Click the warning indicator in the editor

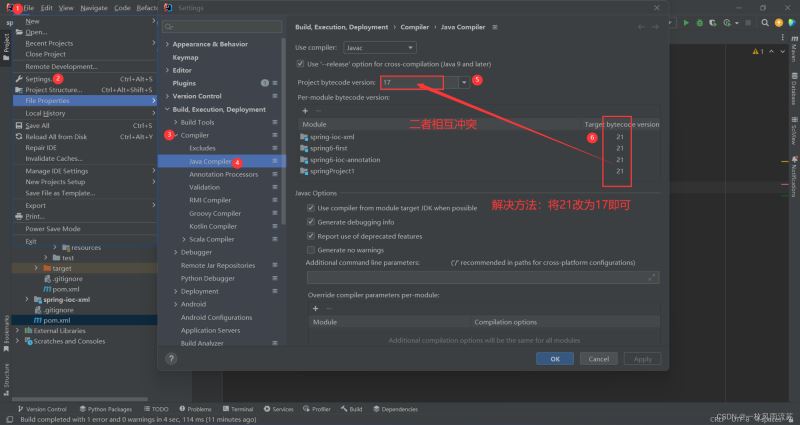758,52
